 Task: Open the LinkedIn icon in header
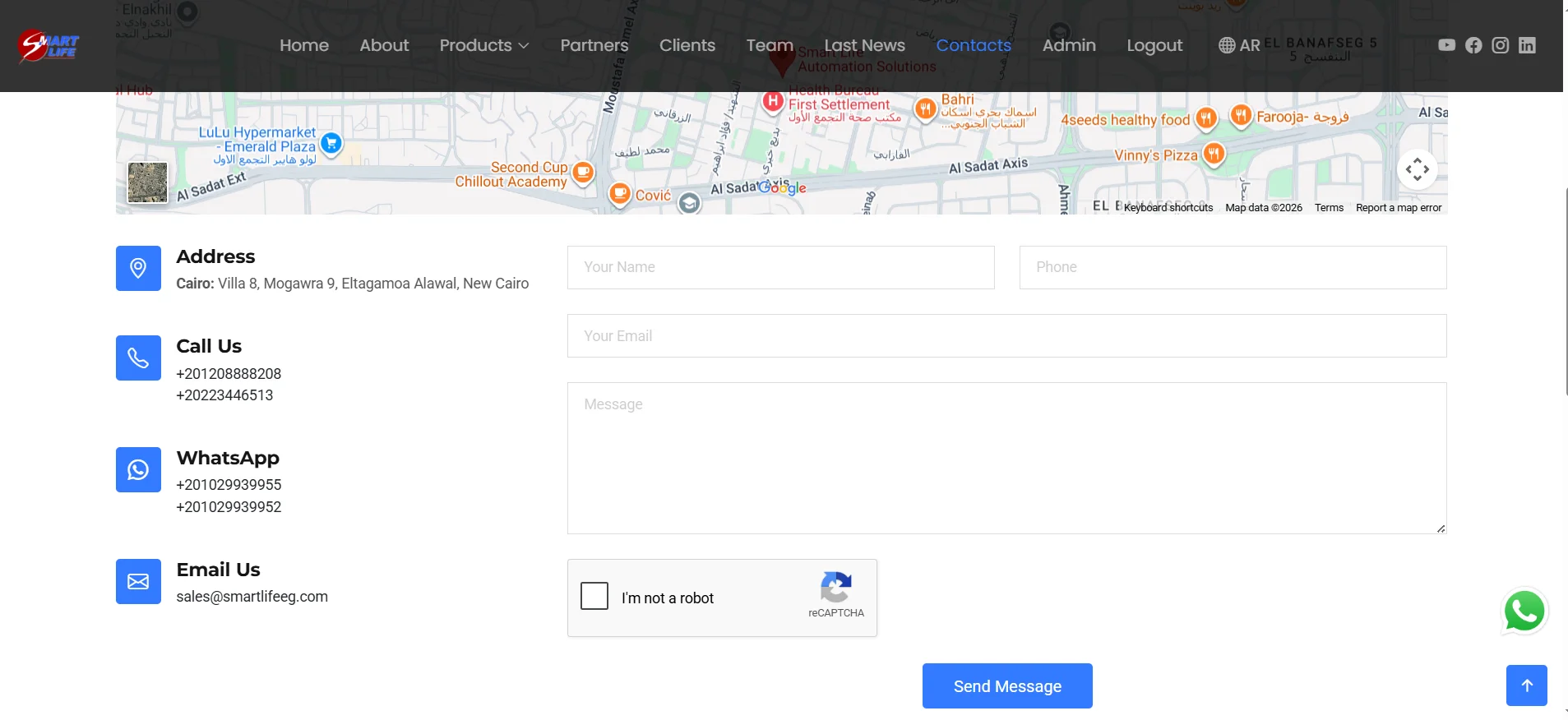tap(1527, 45)
